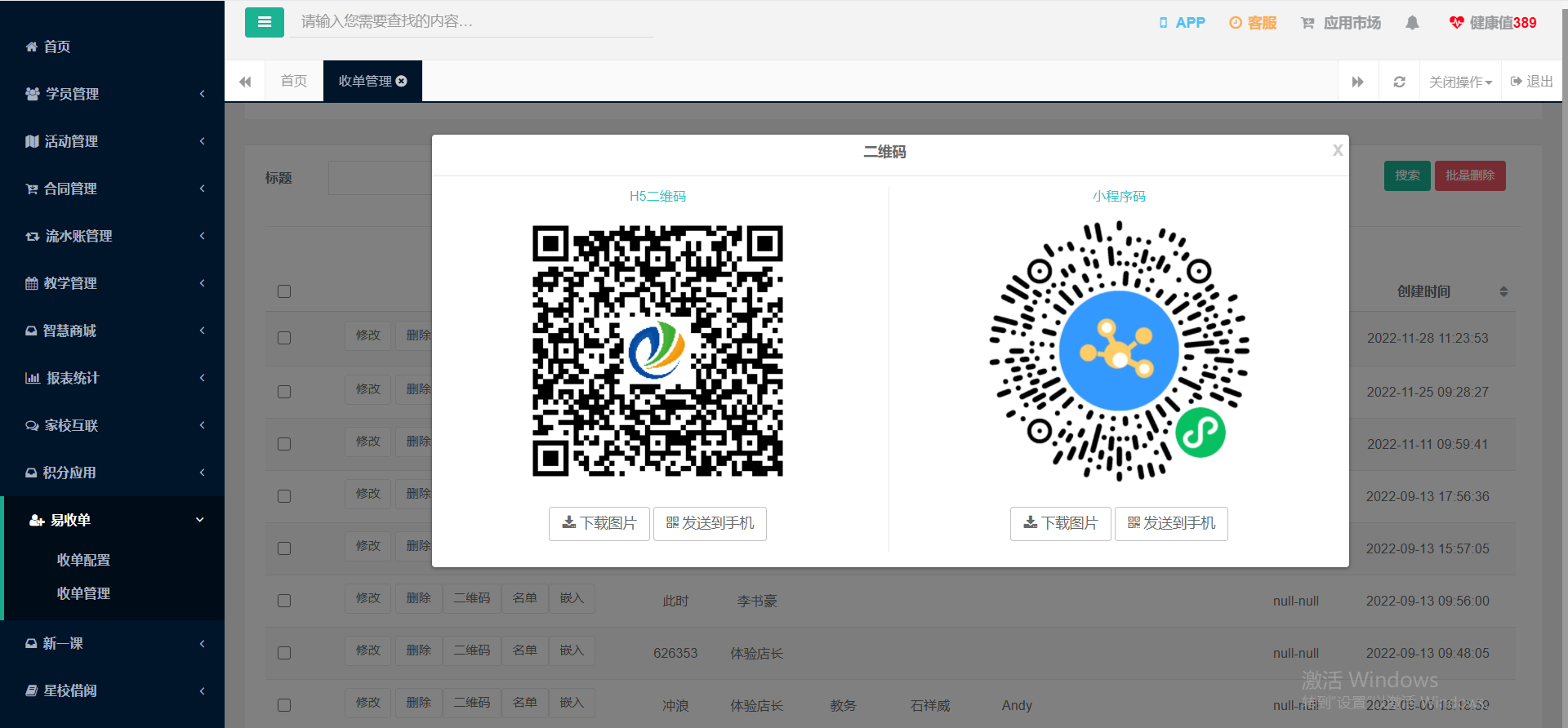Collapse the 易收单 sidebar menu

113,520
